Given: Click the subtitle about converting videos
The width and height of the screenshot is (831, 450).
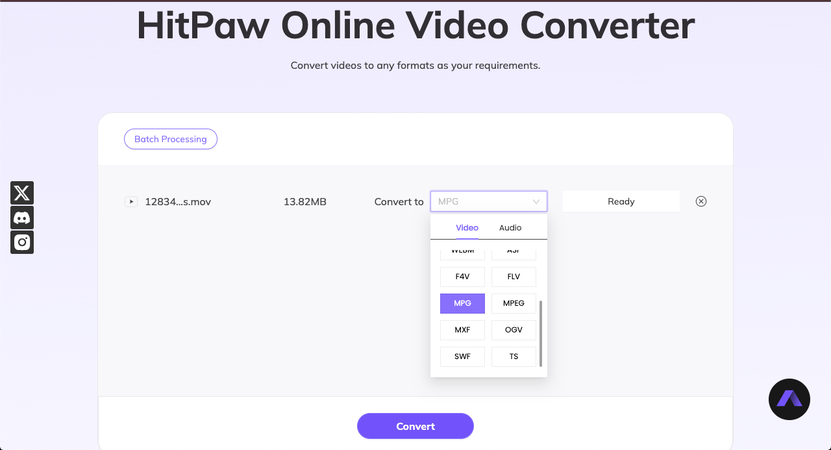Looking at the screenshot, I should (416, 66).
